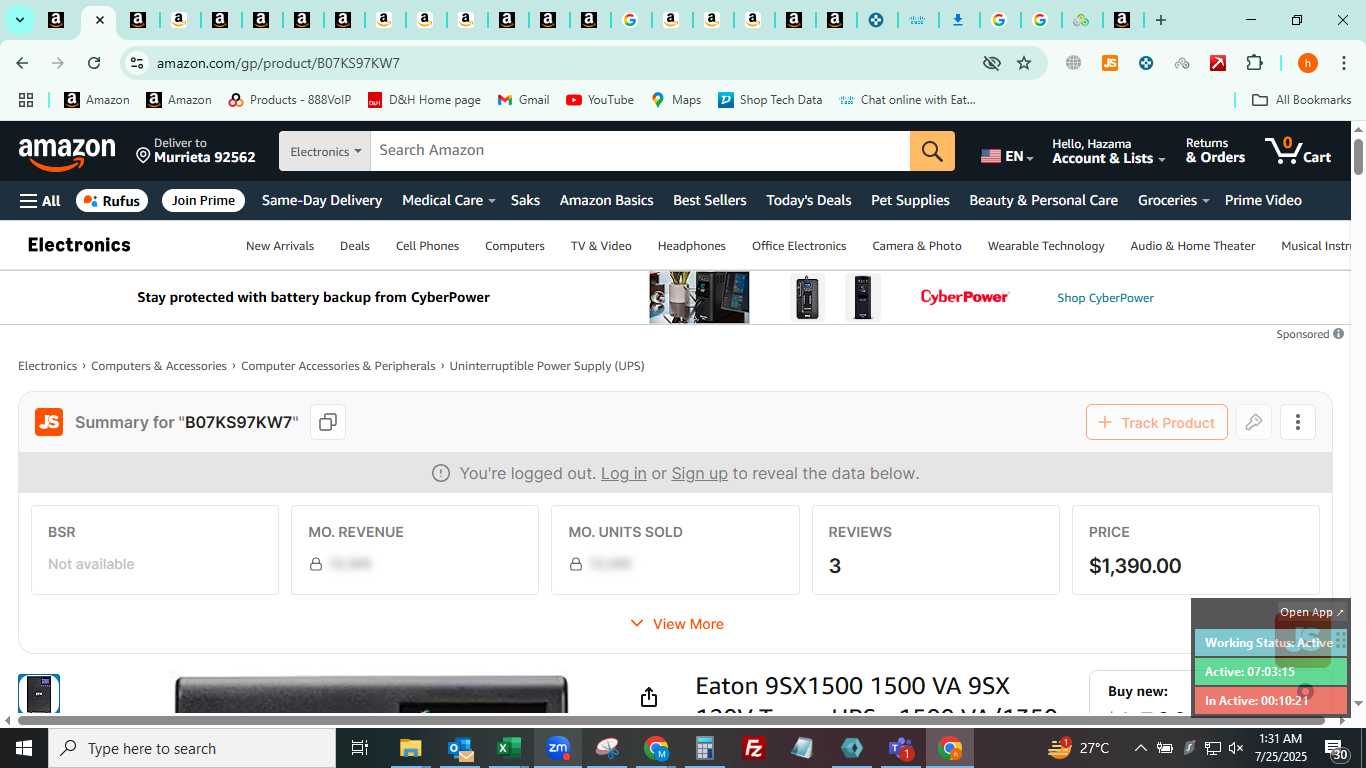Screen dimensions: 1366x768
Task: Expand View More in the summary panel
Action: [x=676, y=624]
